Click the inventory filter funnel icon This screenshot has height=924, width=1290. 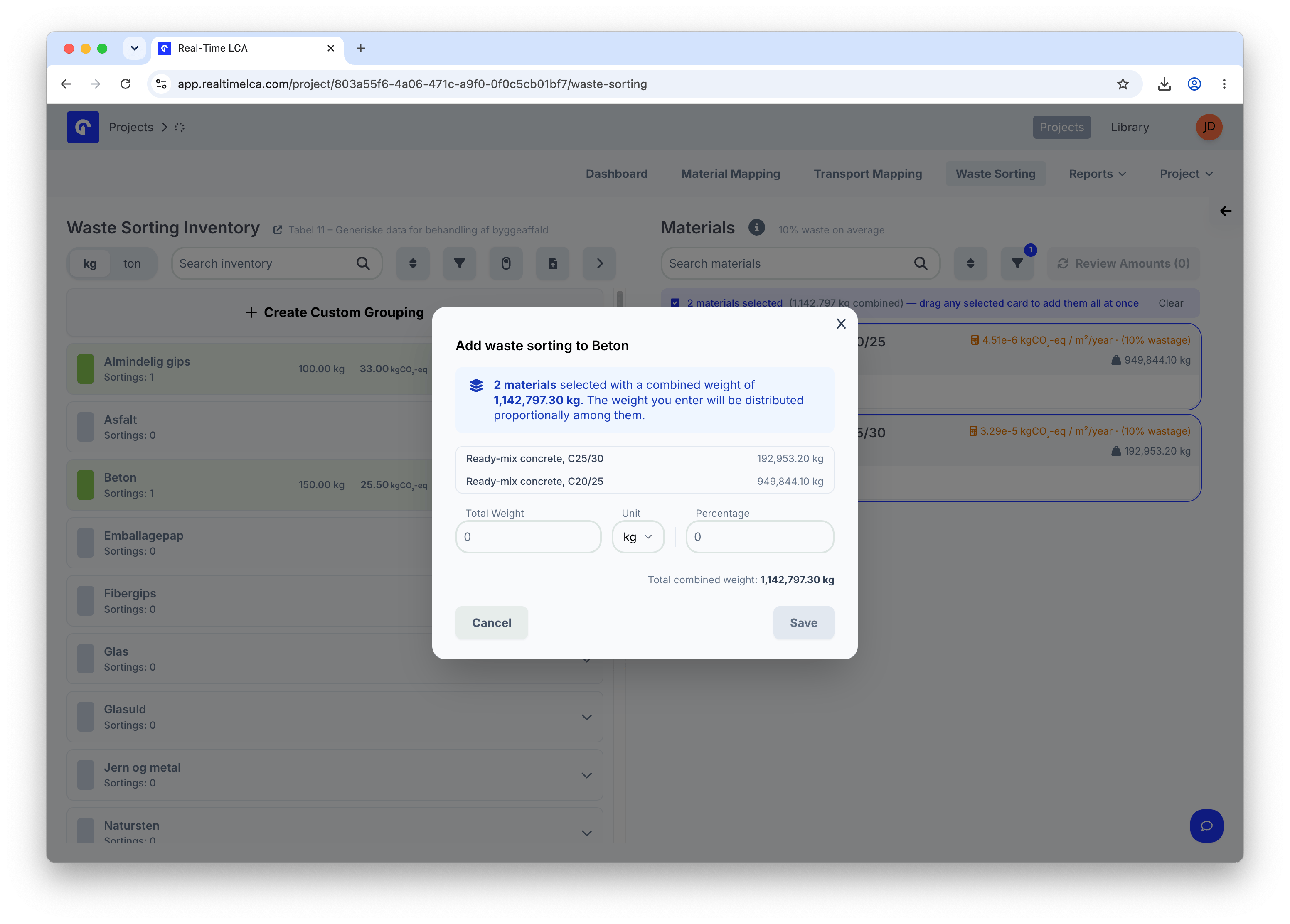460,263
